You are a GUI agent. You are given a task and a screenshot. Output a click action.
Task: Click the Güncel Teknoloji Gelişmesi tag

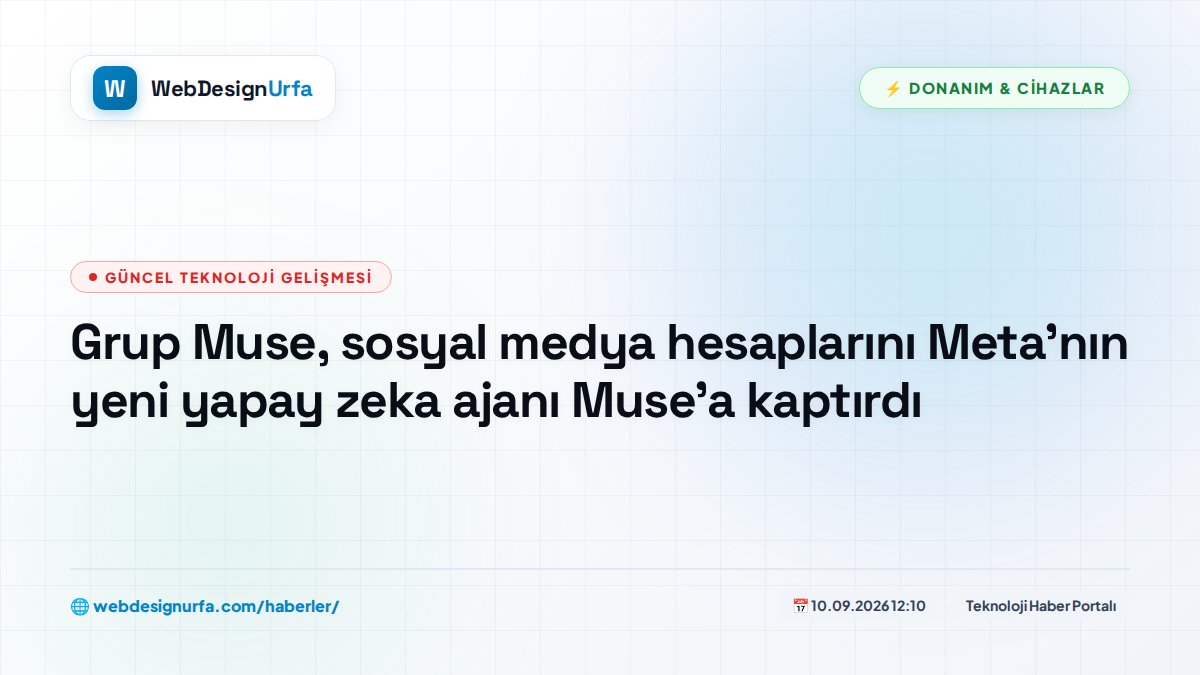click(231, 277)
